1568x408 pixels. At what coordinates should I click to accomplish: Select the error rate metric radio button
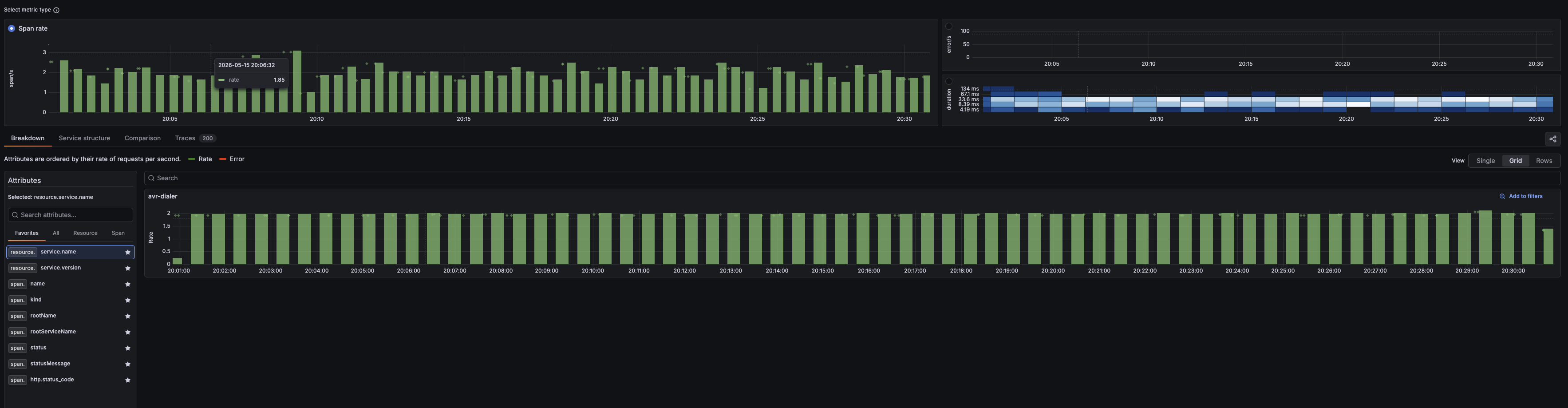[x=948, y=26]
